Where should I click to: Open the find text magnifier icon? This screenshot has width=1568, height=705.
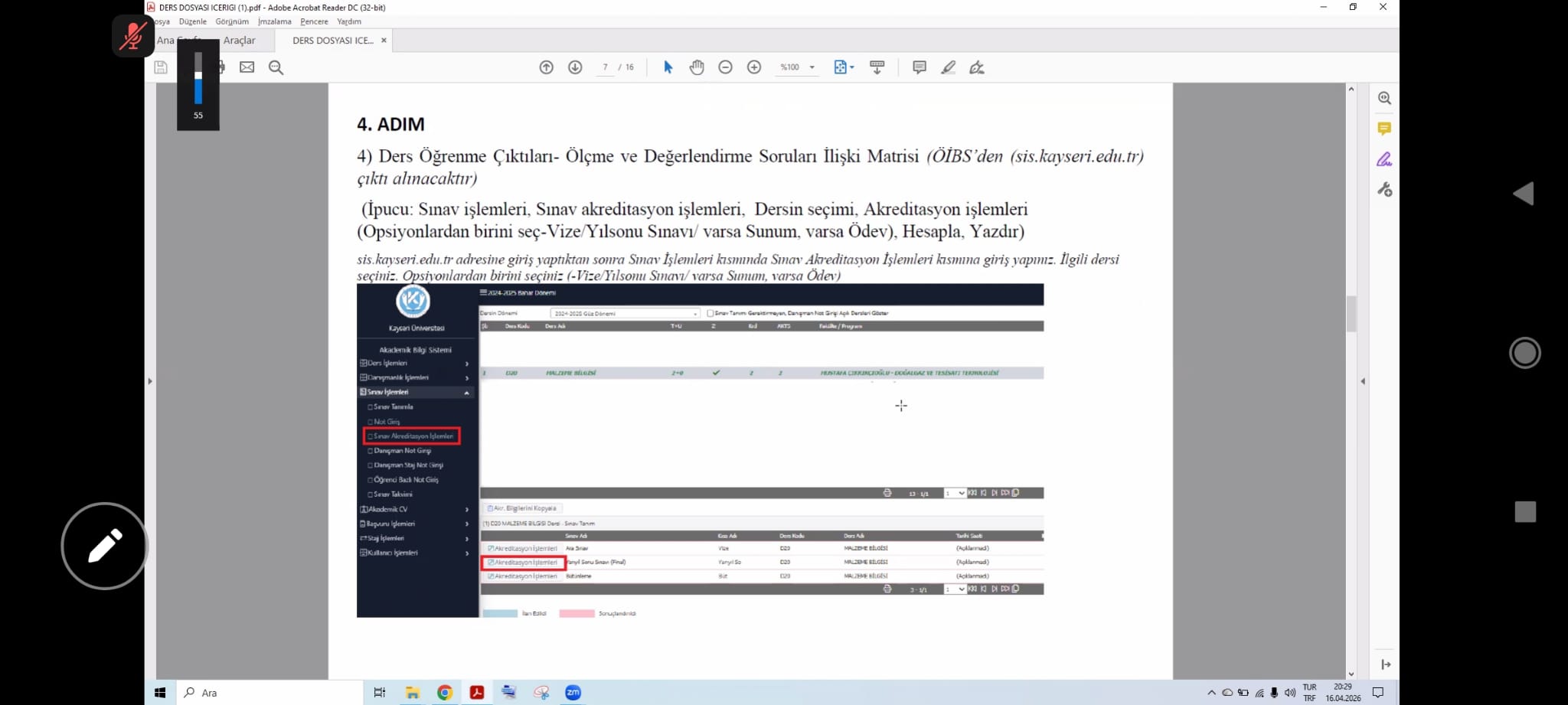tap(276, 67)
